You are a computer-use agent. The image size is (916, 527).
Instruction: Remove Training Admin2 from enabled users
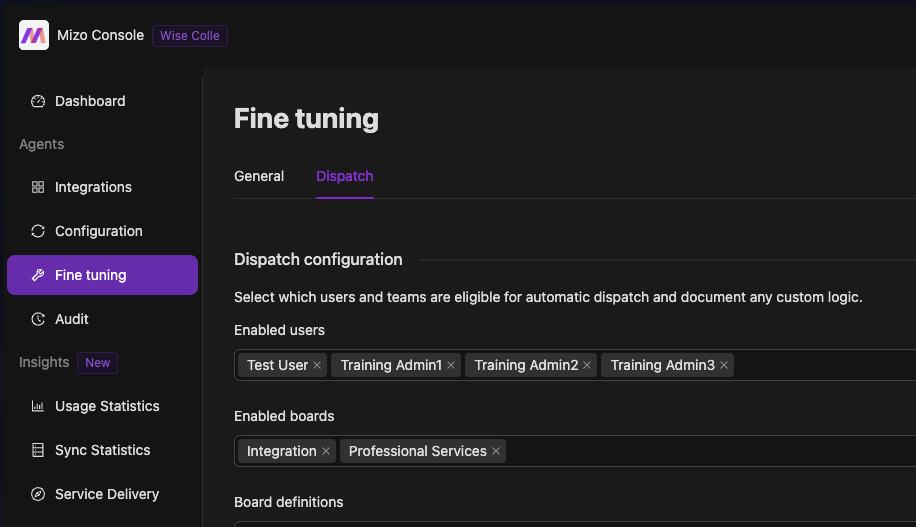pyautogui.click(x=587, y=365)
